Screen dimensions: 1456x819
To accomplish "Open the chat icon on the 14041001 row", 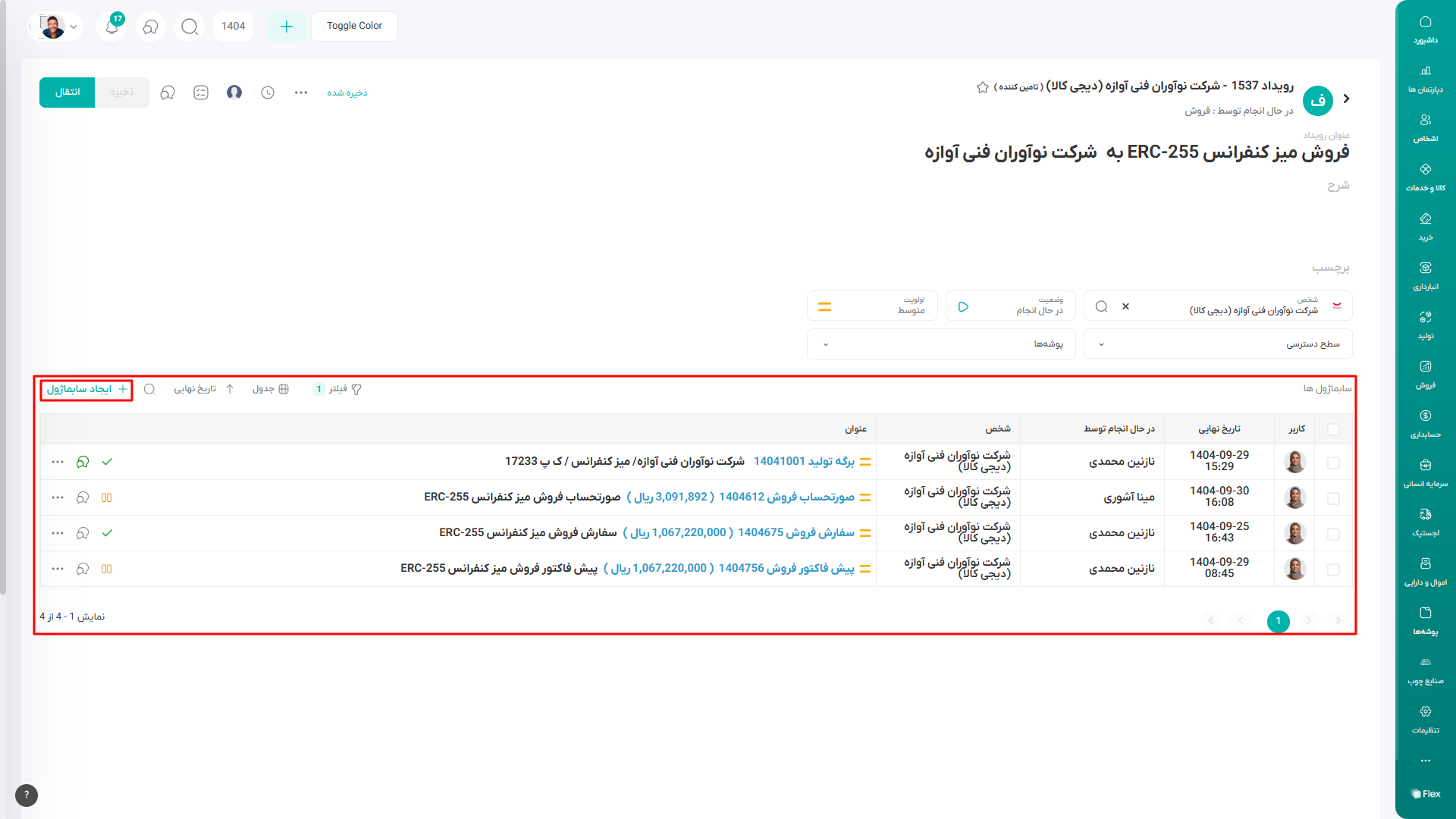I will pyautogui.click(x=83, y=462).
